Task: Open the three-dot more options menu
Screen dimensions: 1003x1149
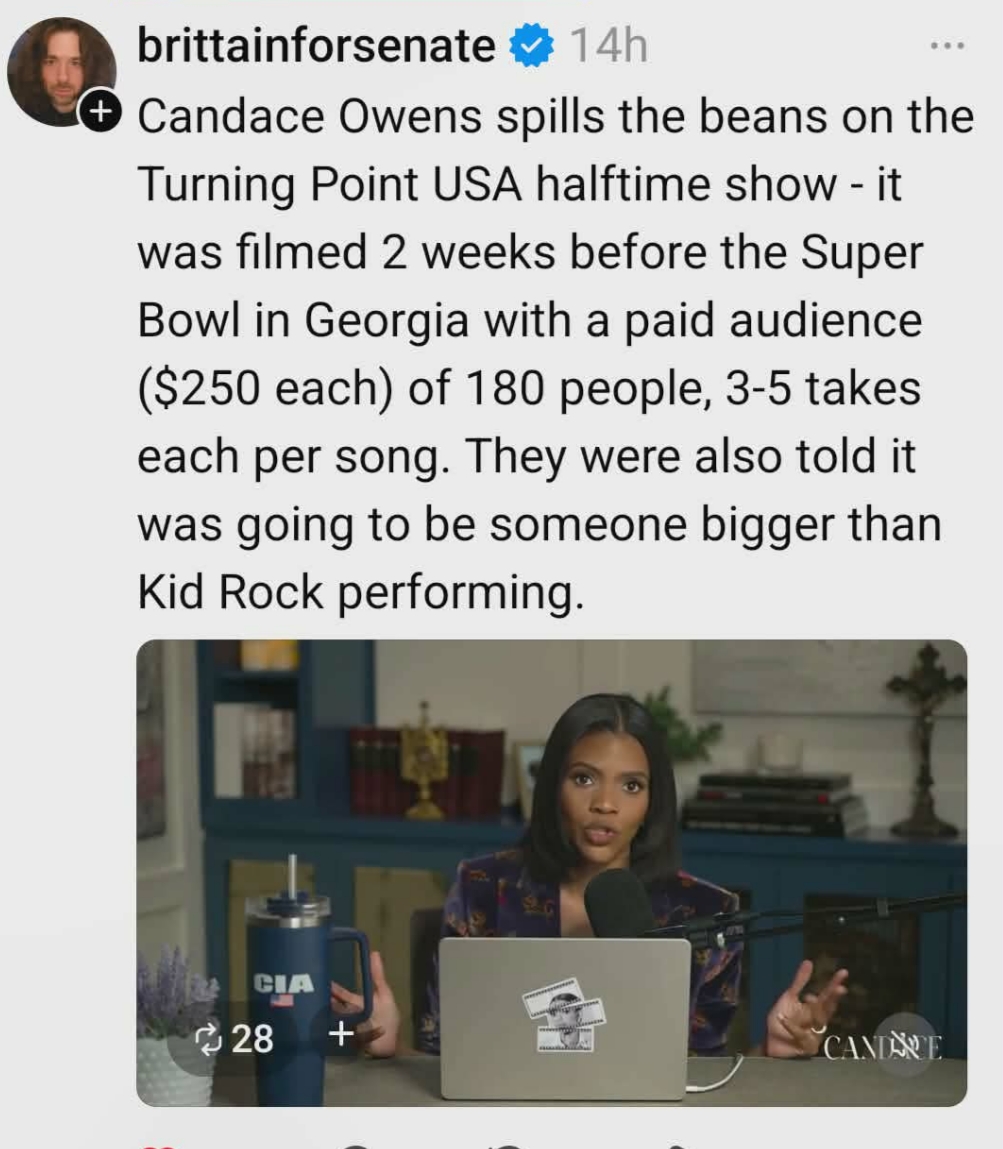Action: tap(947, 46)
